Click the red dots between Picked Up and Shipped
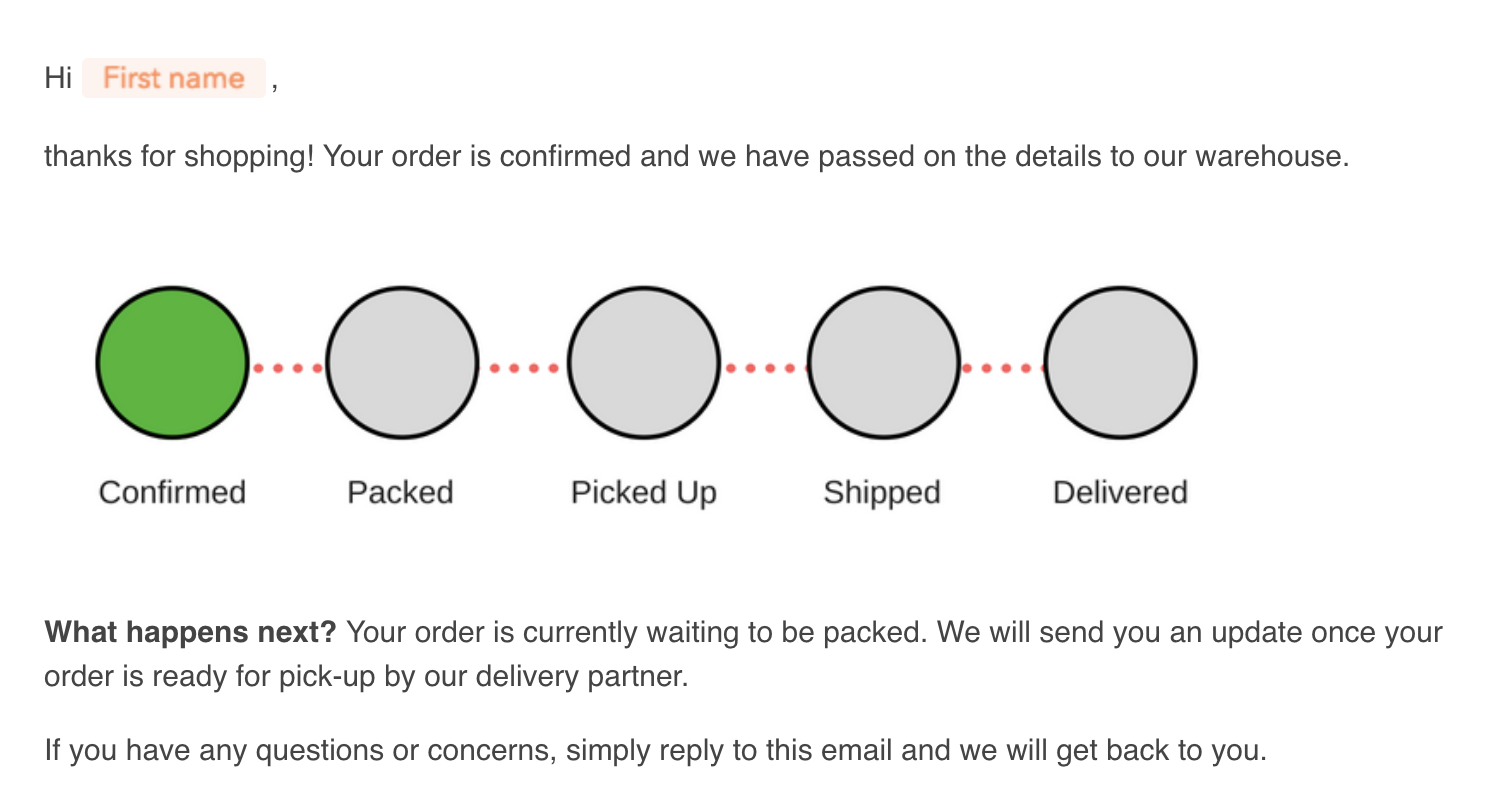 pyautogui.click(x=763, y=368)
